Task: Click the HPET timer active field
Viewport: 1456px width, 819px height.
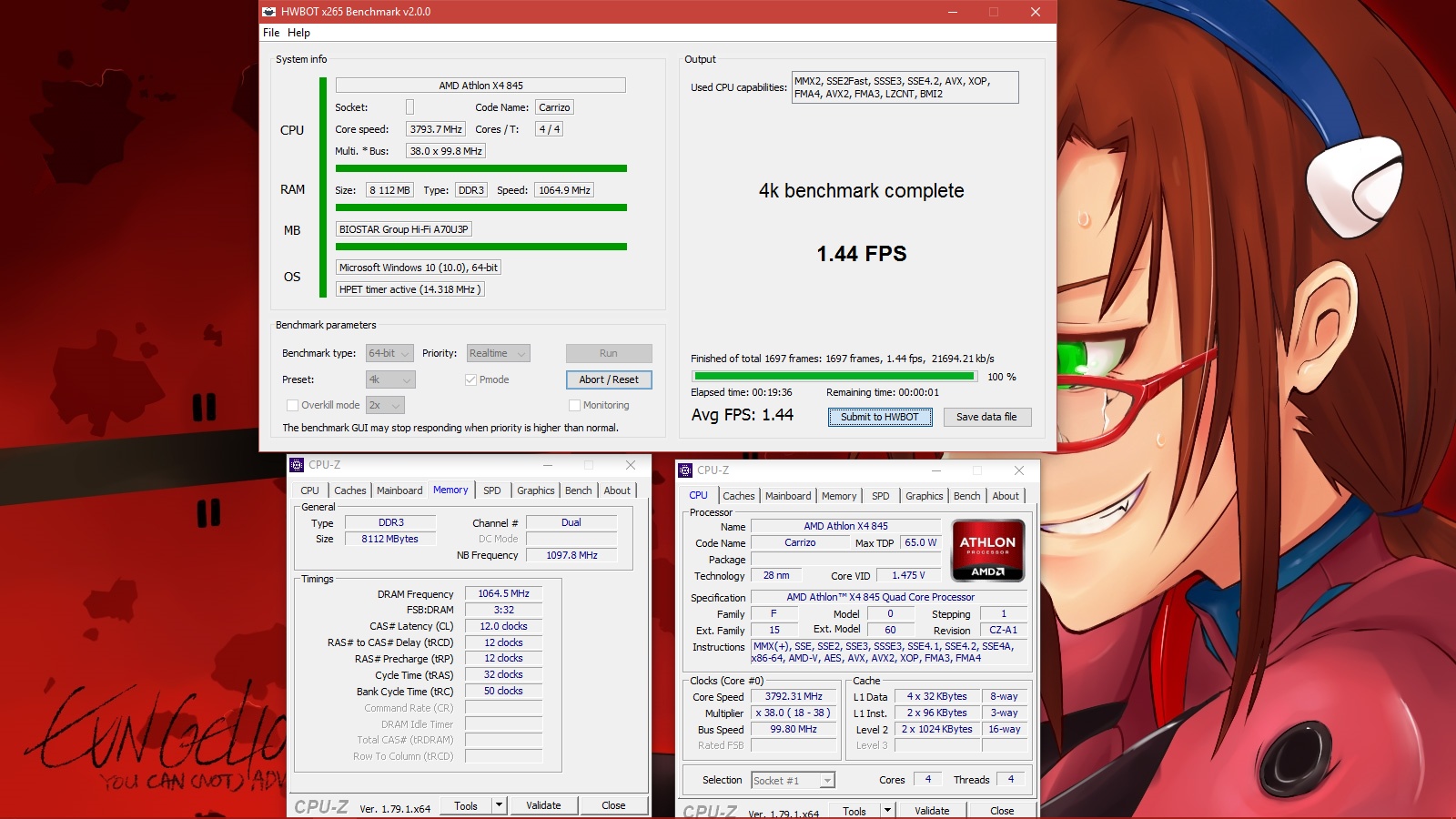Action: pyautogui.click(x=409, y=289)
